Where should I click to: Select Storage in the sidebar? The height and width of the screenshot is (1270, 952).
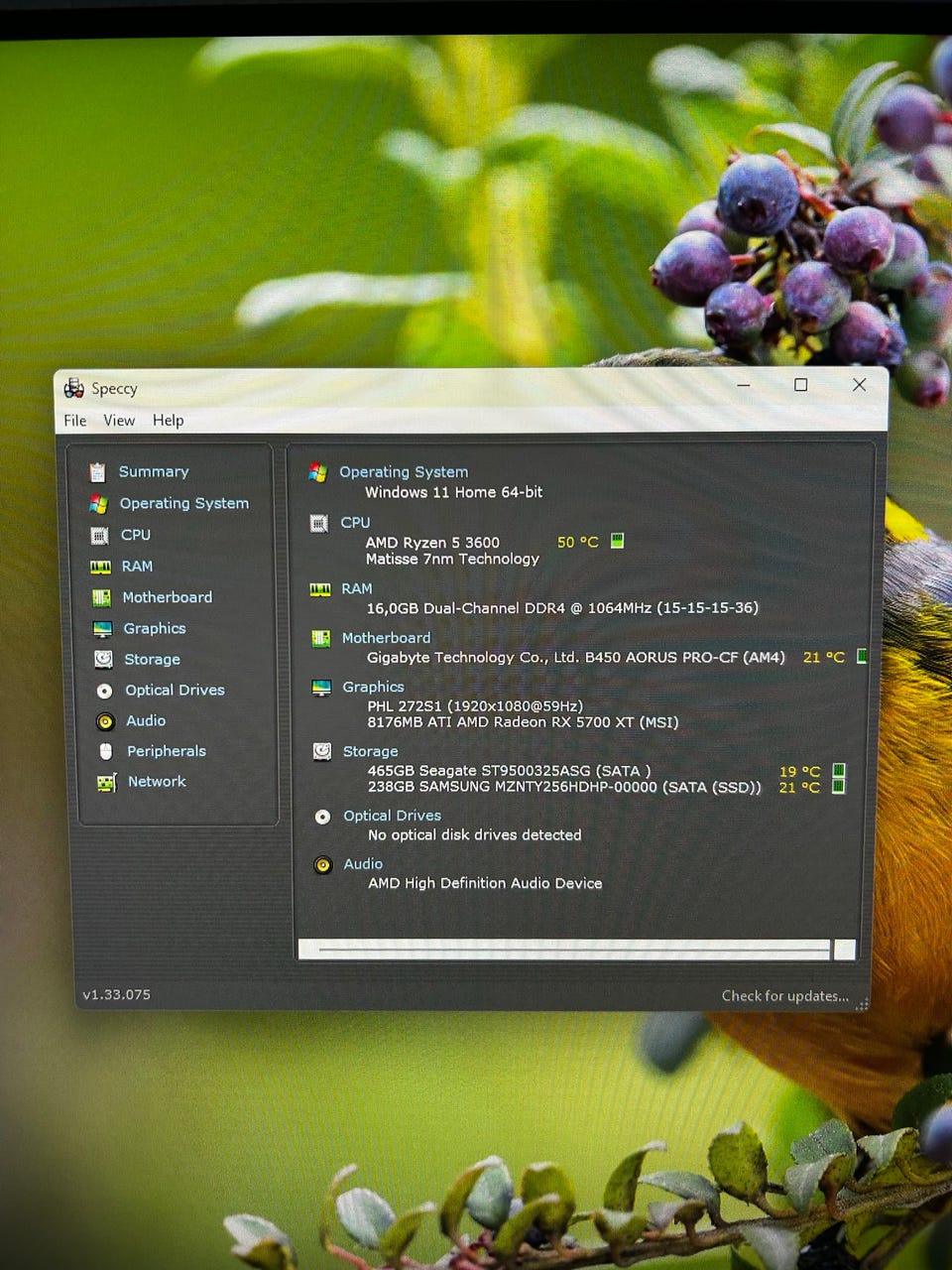[152, 660]
